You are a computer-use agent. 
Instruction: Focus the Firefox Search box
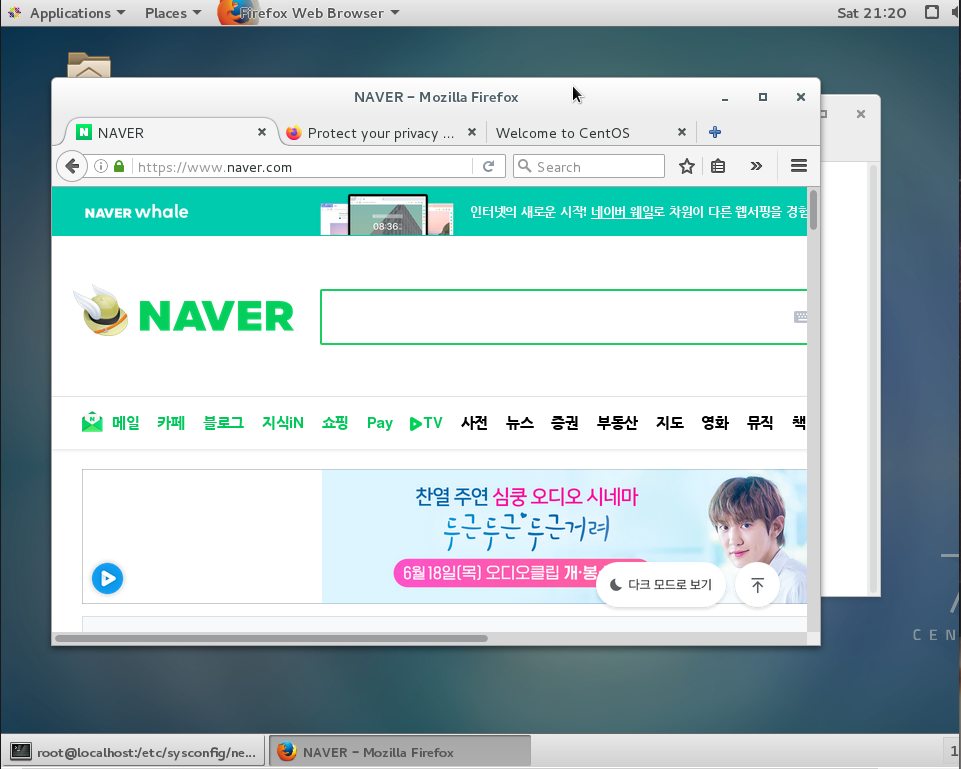(589, 167)
